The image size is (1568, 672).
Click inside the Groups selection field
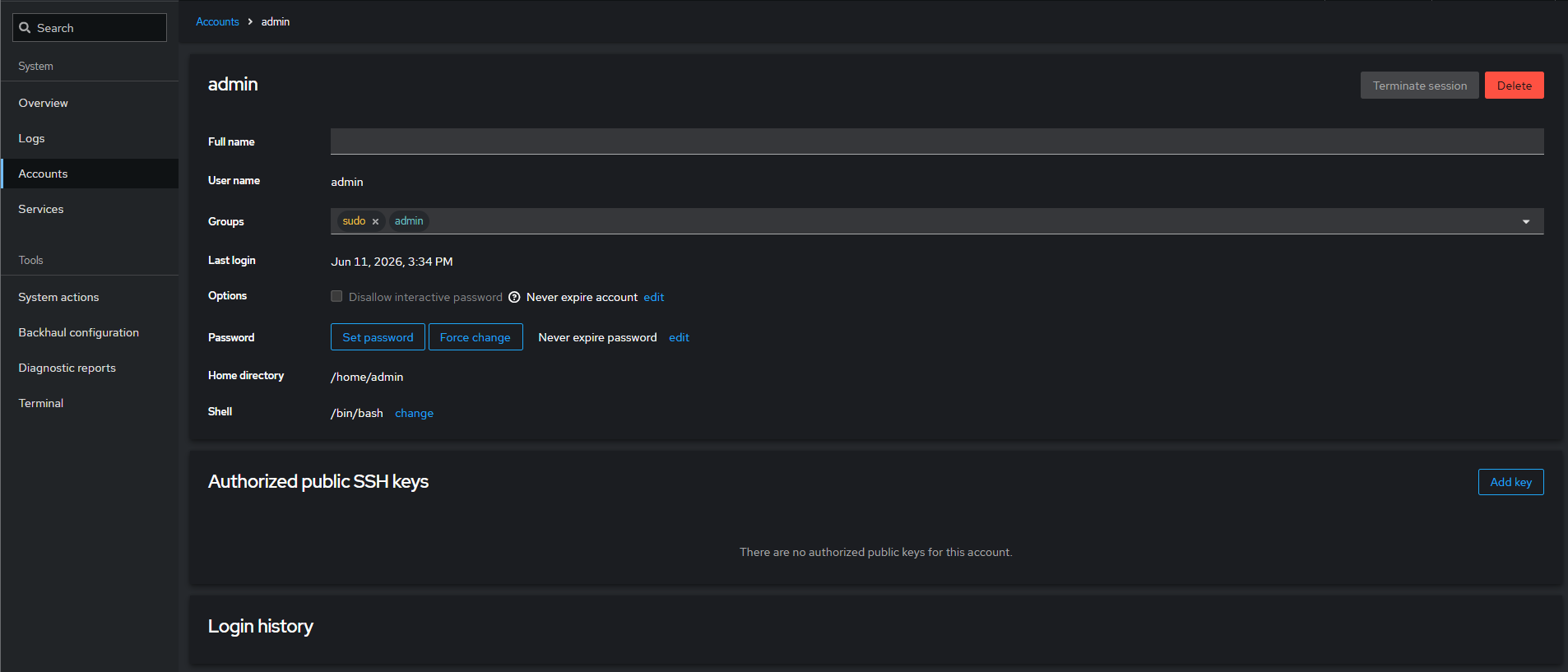[x=937, y=221]
